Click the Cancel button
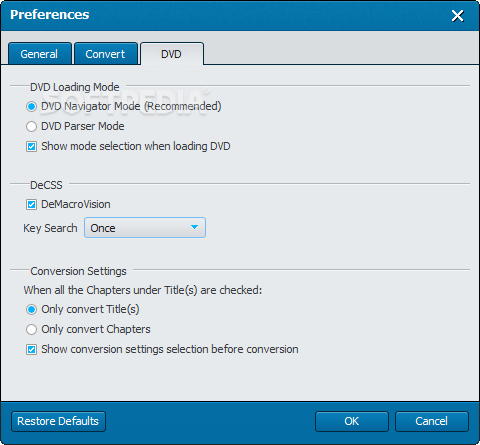This screenshot has width=480, height=445. (x=432, y=421)
